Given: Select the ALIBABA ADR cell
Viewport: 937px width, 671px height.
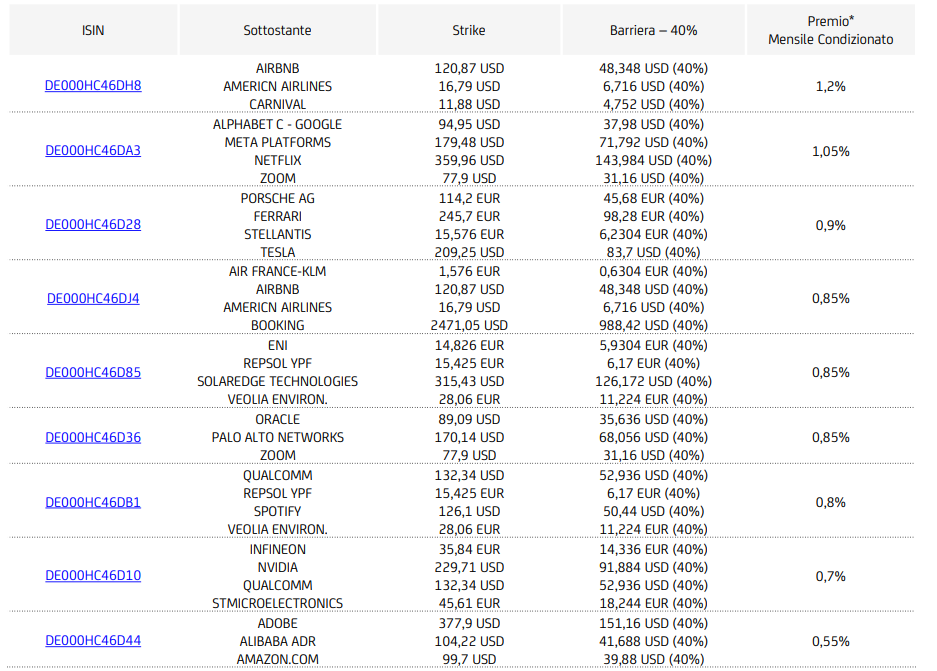Looking at the screenshot, I should pos(277,641).
